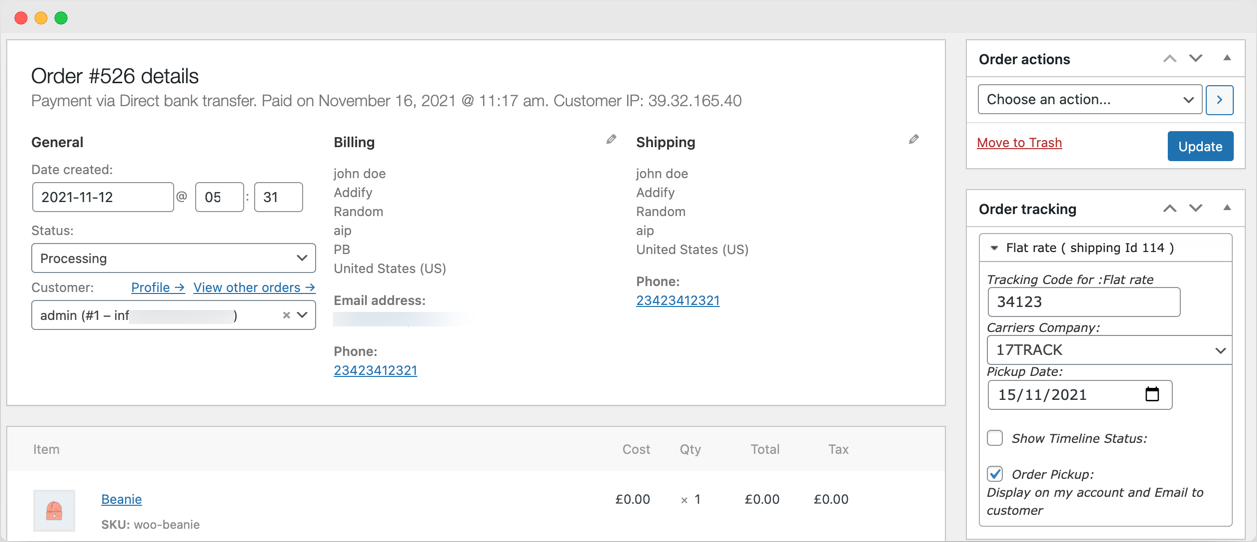Enable Show Timeline Status checkbox
This screenshot has width=1257, height=542.
pos(995,438)
